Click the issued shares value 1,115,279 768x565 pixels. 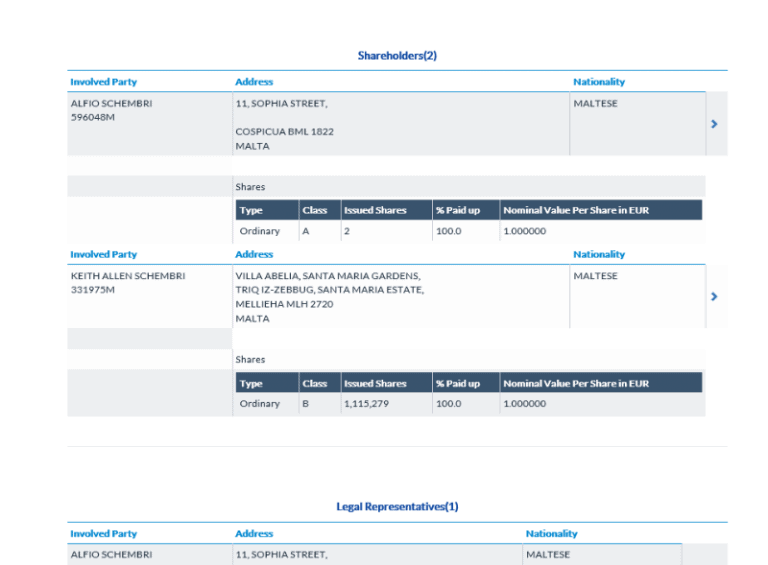click(x=364, y=404)
